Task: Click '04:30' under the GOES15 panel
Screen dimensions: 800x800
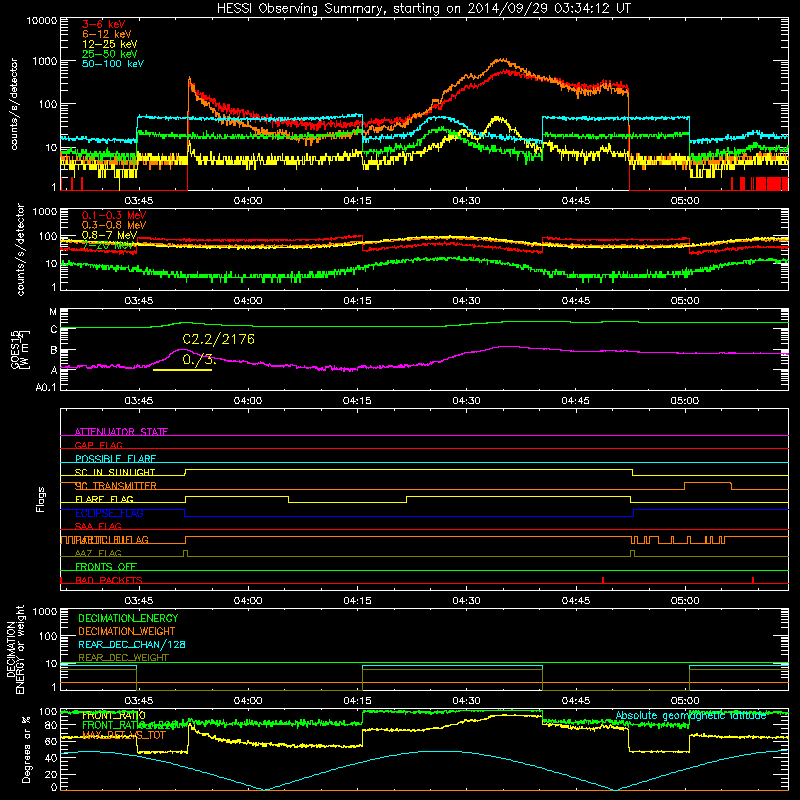Action: [466, 401]
